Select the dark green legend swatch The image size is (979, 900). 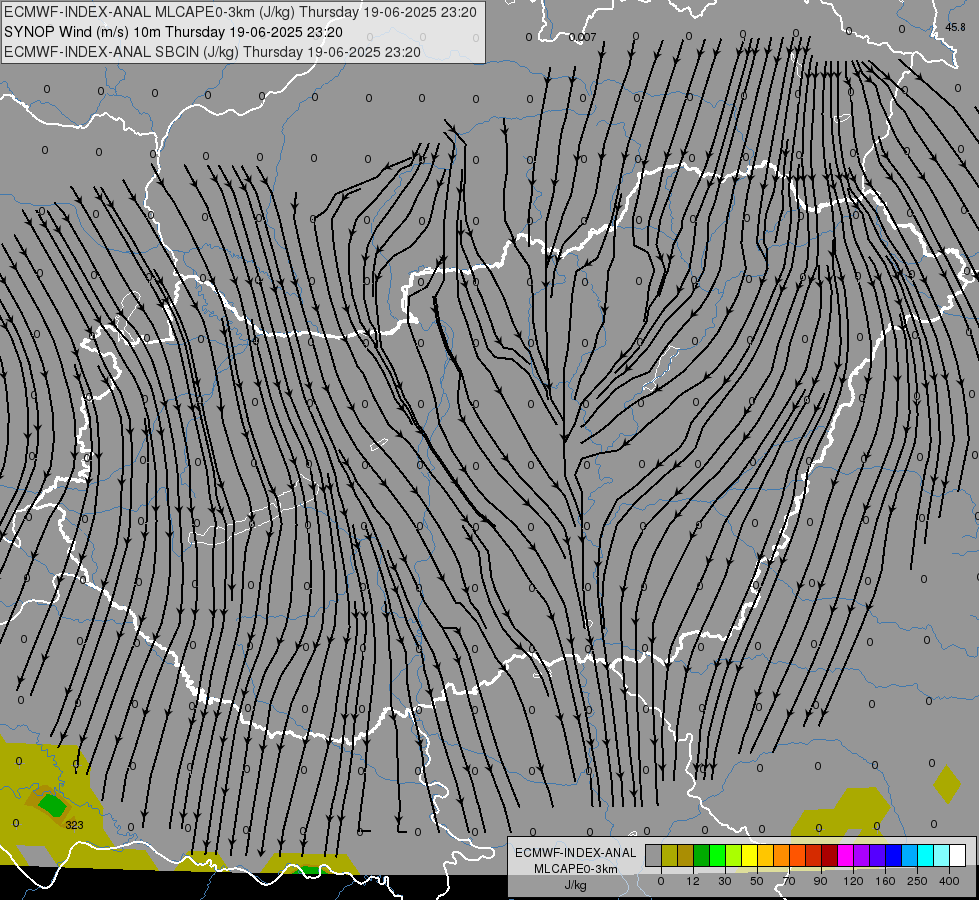[702, 855]
